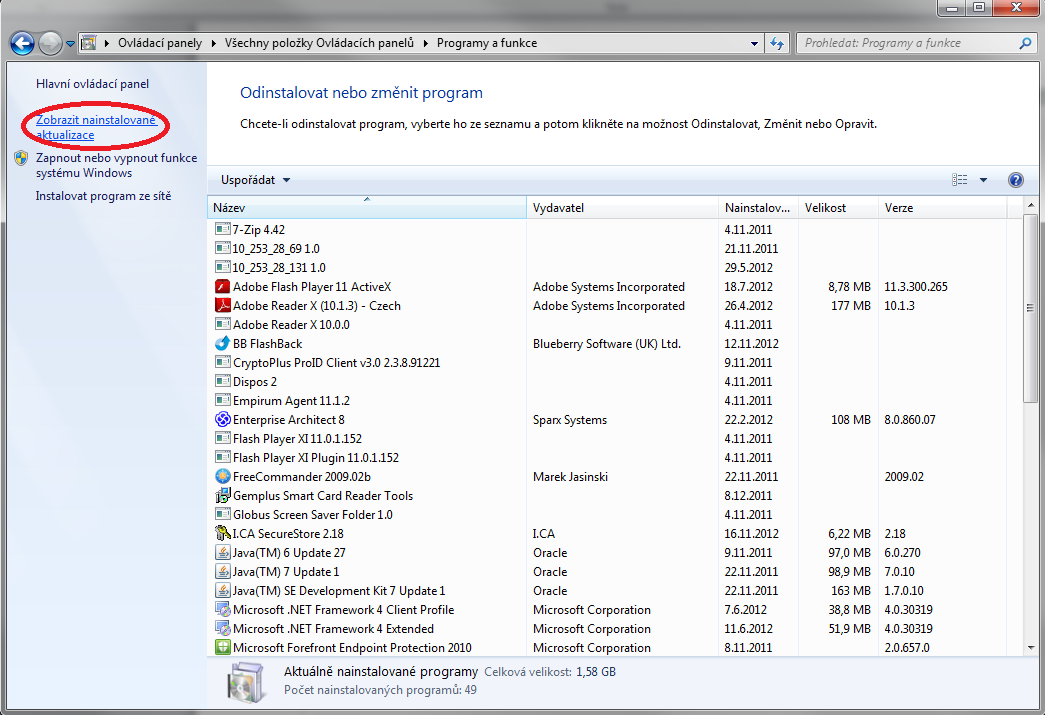
Task: Open 'Hlavní ovládací panel' link
Action: (x=93, y=84)
